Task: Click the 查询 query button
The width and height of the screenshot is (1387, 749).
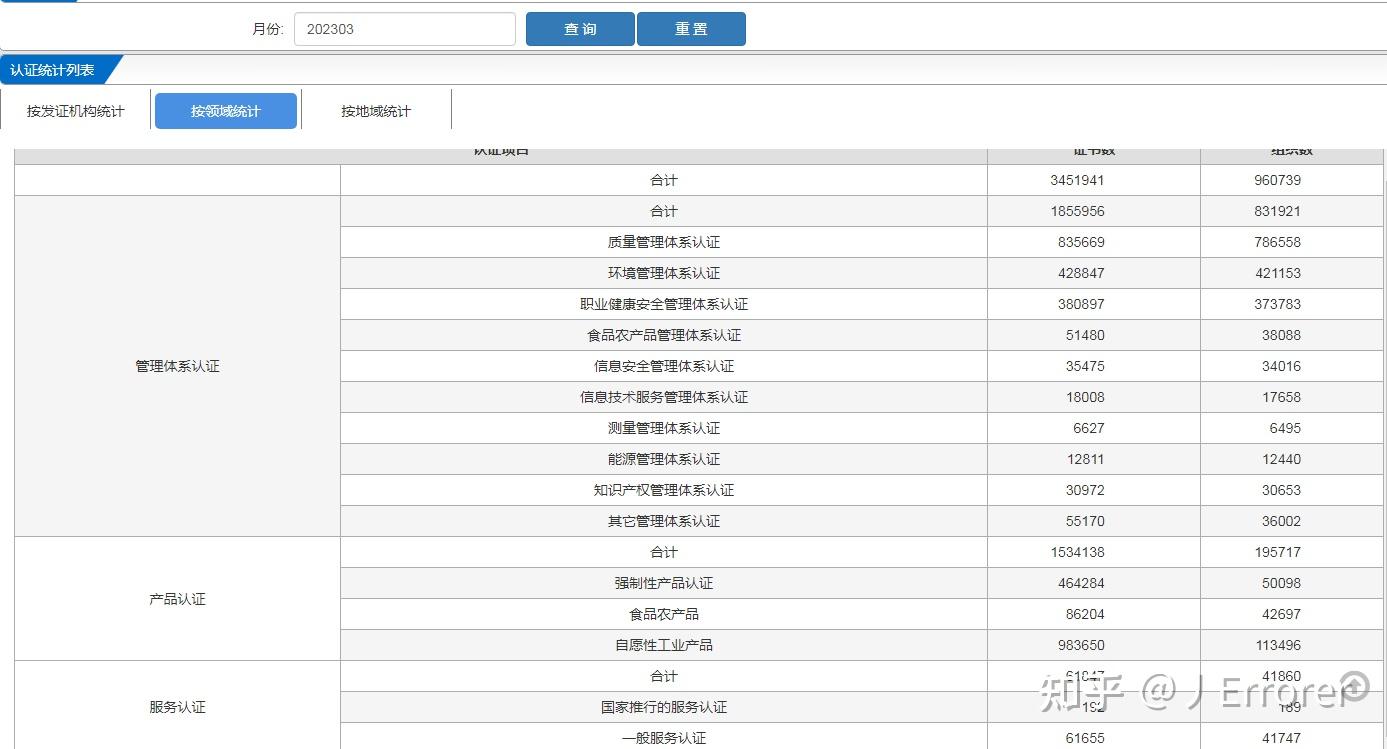Action: [x=580, y=29]
